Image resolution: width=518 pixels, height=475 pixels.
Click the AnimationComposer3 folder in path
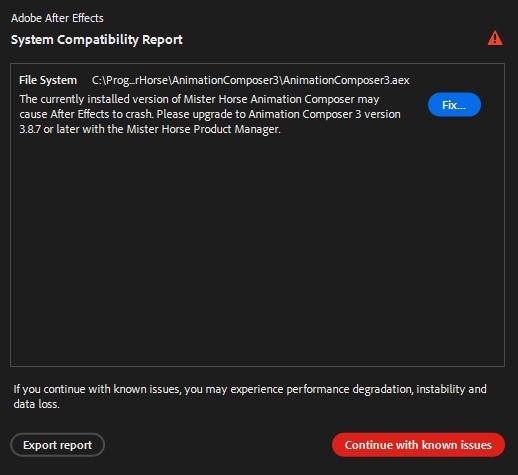pos(225,80)
